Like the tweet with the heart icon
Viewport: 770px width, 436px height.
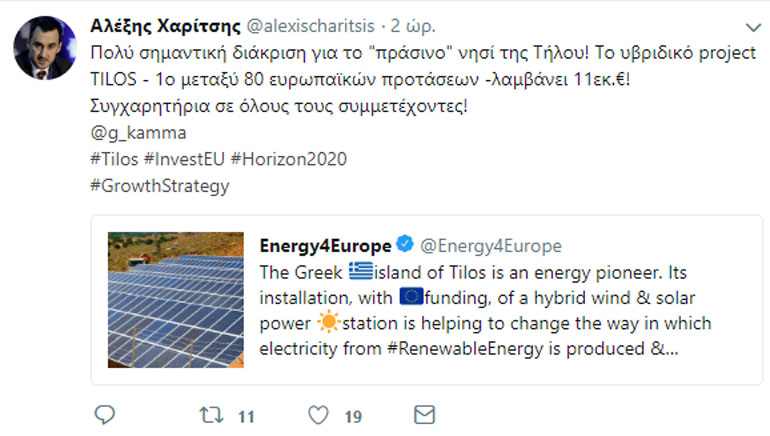point(318,415)
